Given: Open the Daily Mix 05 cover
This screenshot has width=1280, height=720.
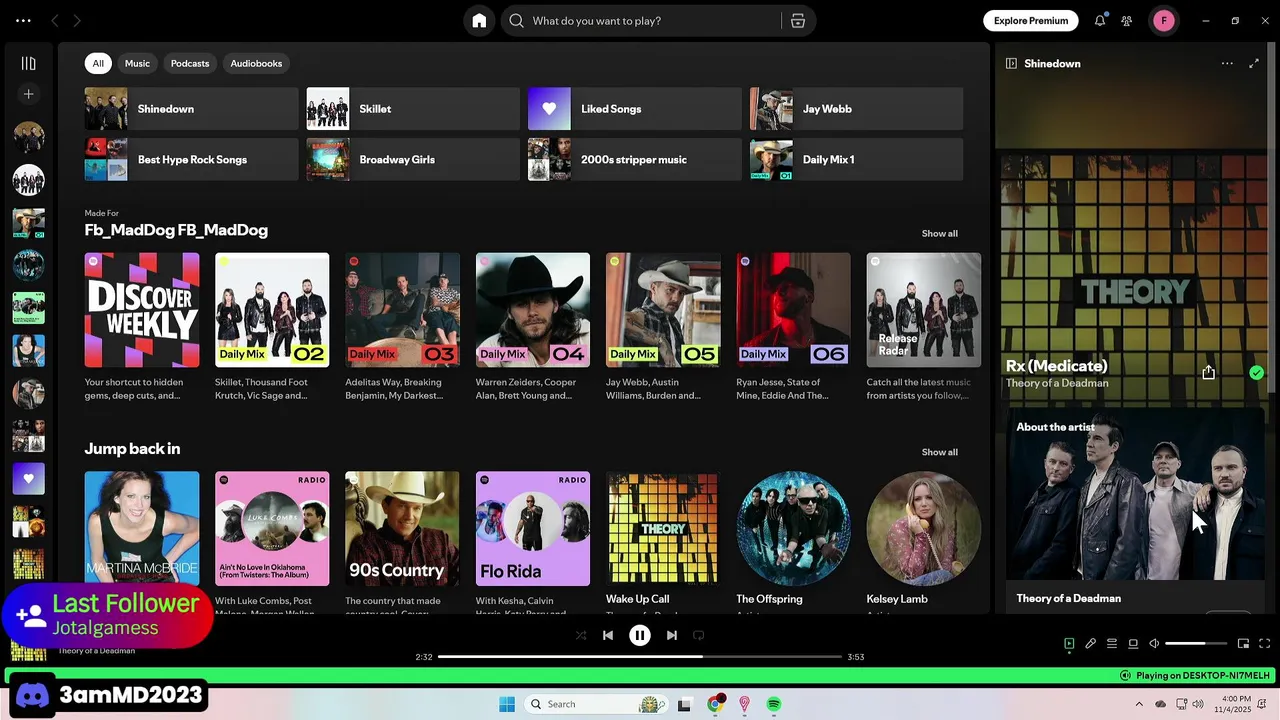Looking at the screenshot, I should [x=663, y=310].
